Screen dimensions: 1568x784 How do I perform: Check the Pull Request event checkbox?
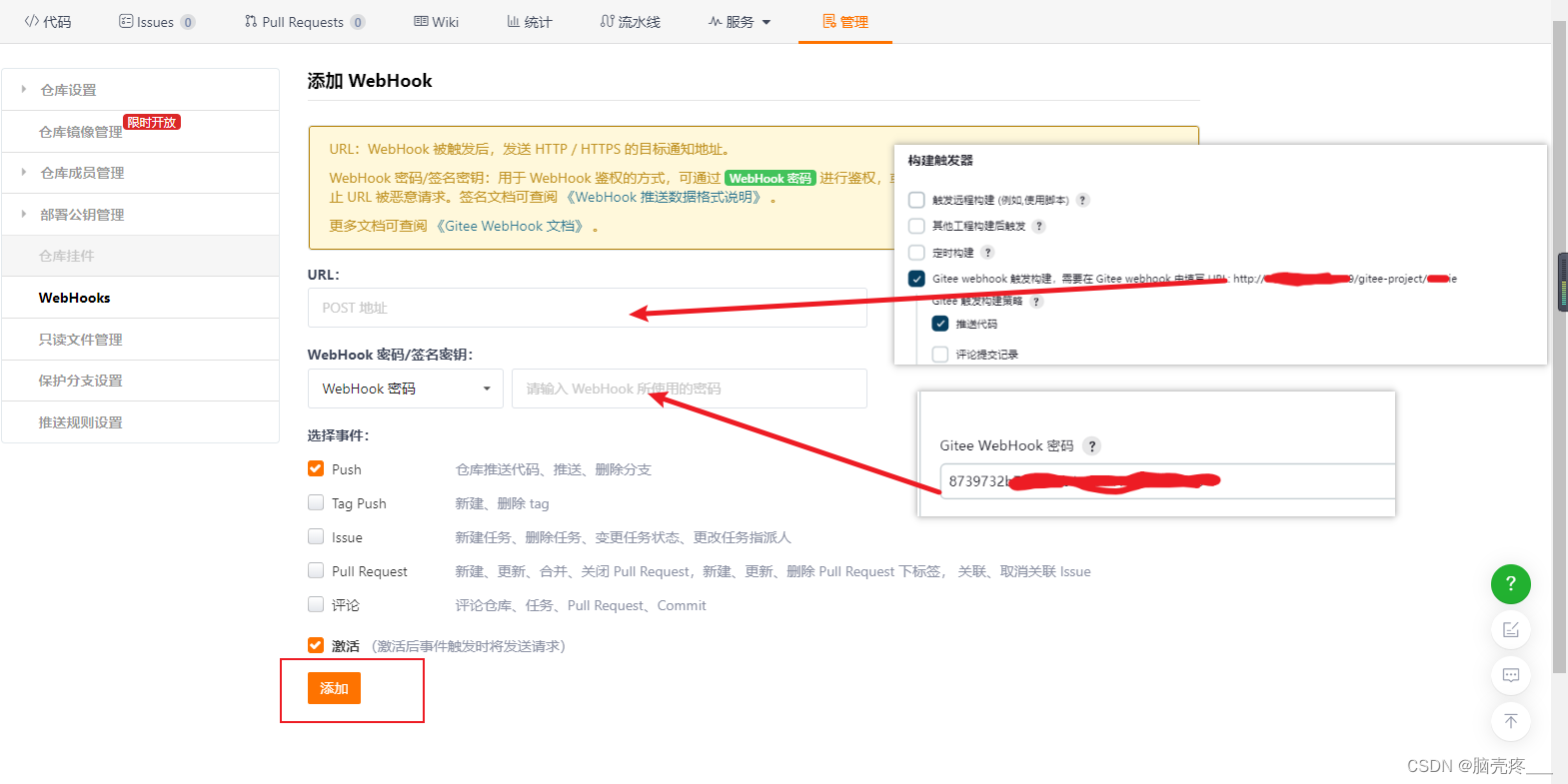point(316,570)
